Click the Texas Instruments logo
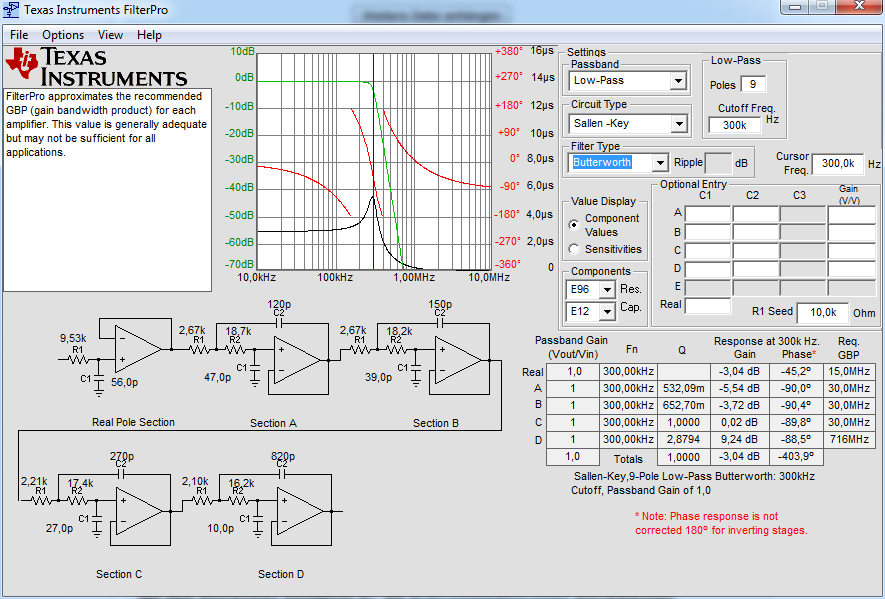The image size is (885, 599). pos(96,67)
